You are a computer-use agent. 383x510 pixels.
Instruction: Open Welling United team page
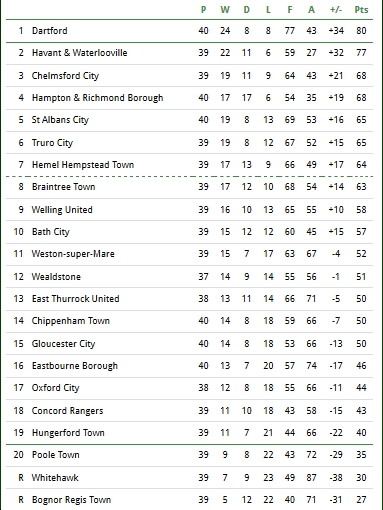tap(62, 210)
